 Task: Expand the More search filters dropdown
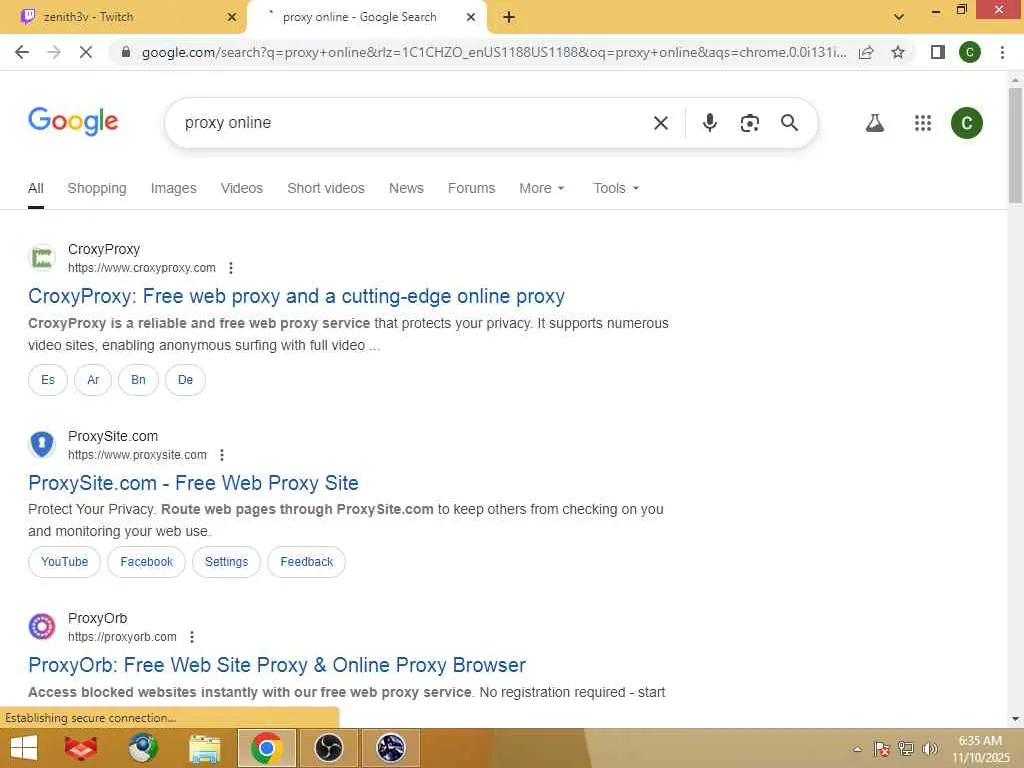[x=541, y=188]
